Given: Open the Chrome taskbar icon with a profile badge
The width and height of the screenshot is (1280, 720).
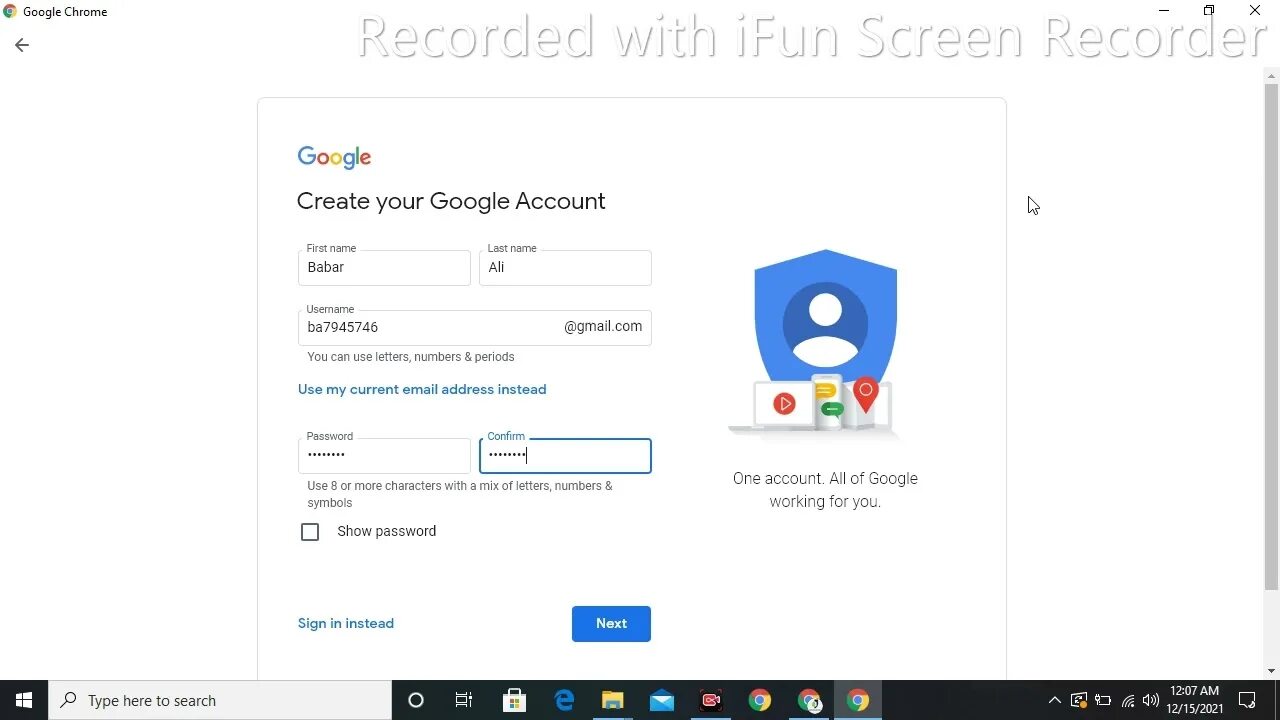Looking at the screenshot, I should click(x=809, y=700).
